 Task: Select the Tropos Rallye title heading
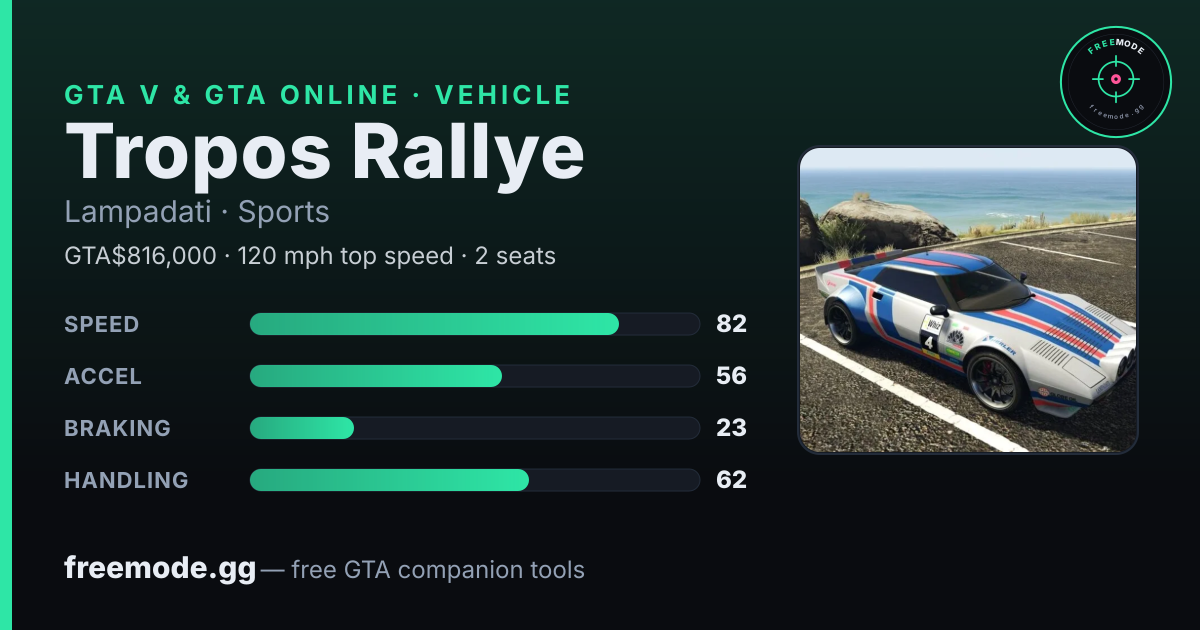tap(324, 152)
